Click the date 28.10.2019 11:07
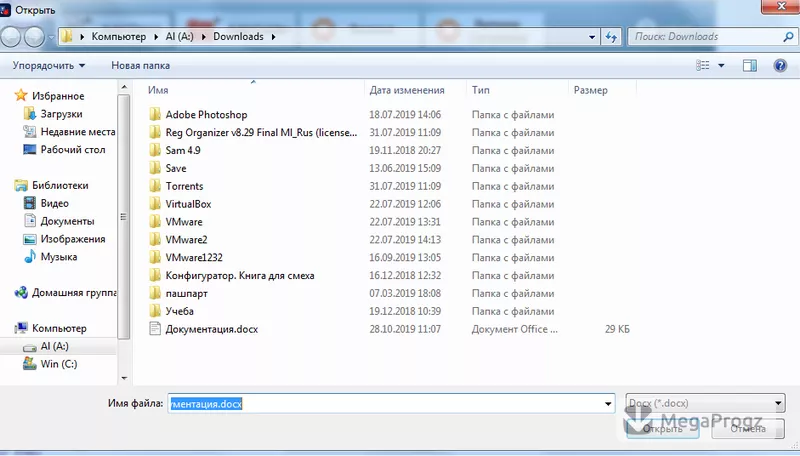 tap(405, 329)
